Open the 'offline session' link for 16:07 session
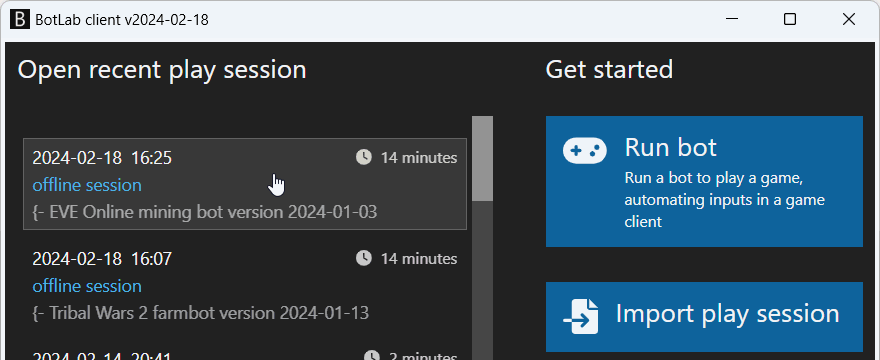 coord(87,286)
